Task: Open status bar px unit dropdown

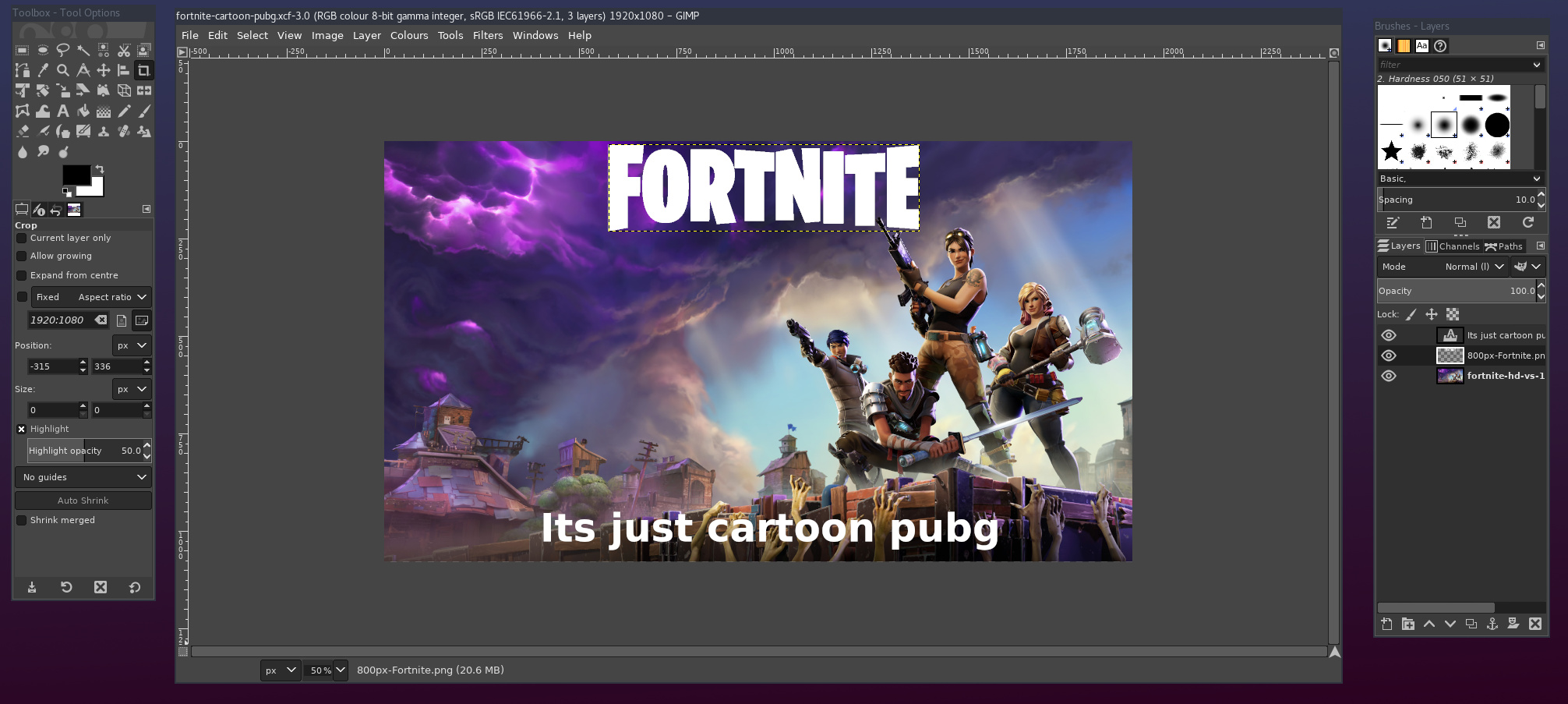Action: coord(281,670)
